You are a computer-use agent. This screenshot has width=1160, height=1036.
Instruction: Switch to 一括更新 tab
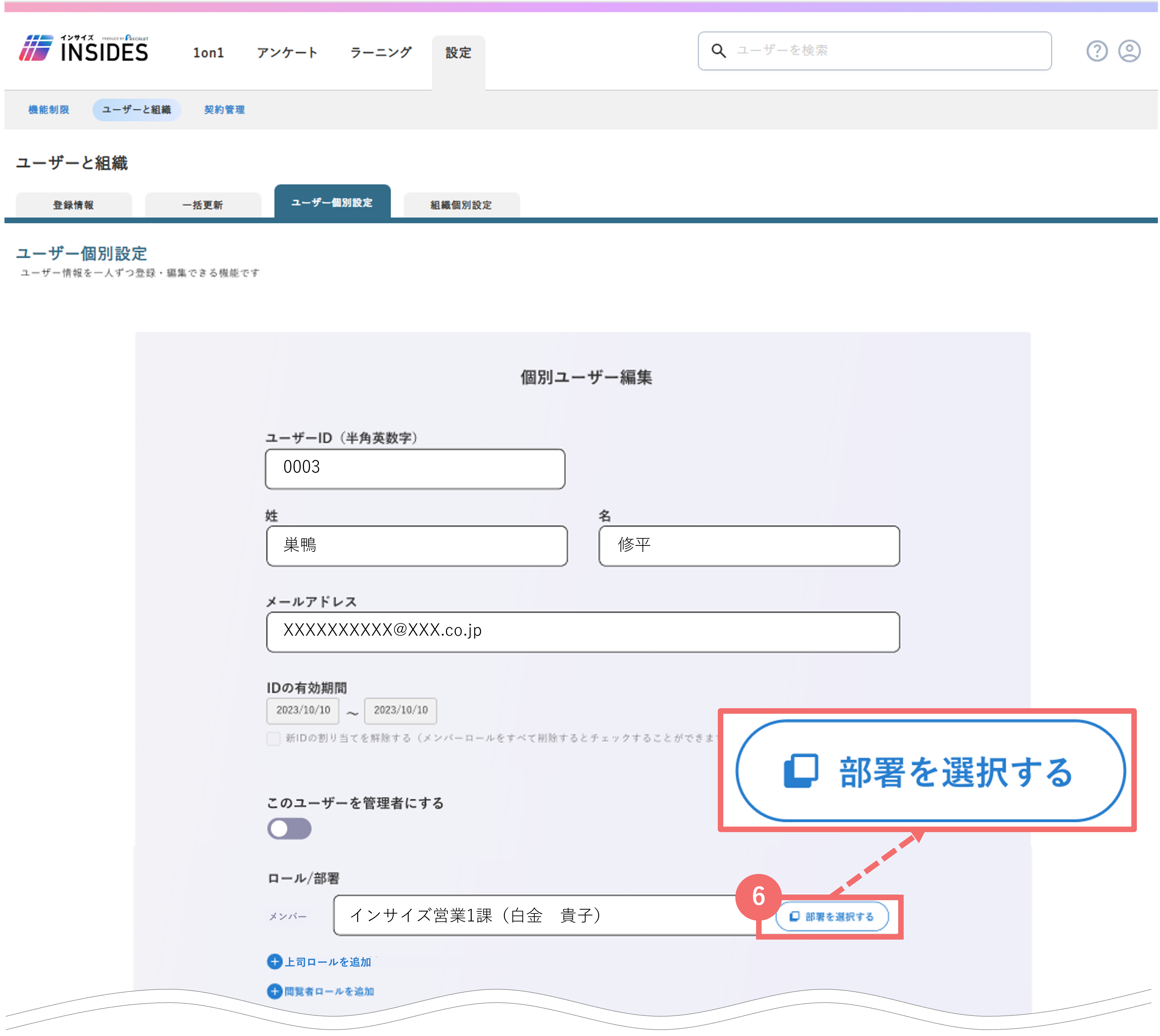pos(203,205)
